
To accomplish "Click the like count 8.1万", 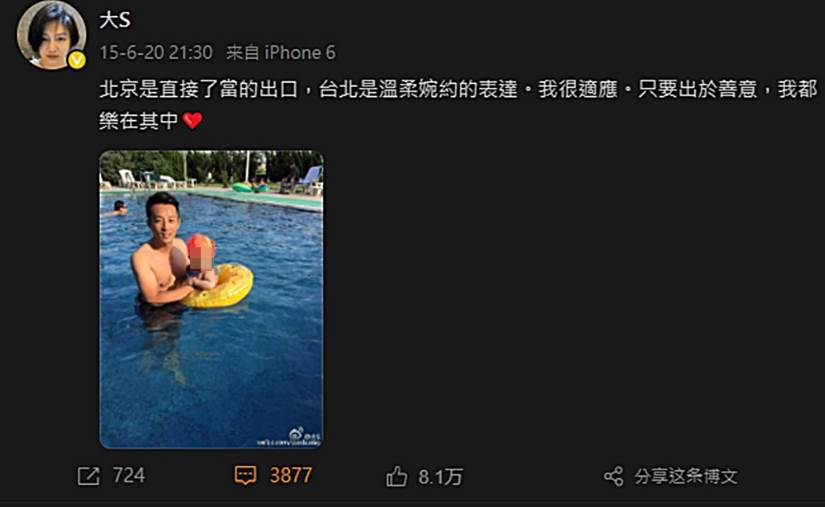I will point(440,477).
